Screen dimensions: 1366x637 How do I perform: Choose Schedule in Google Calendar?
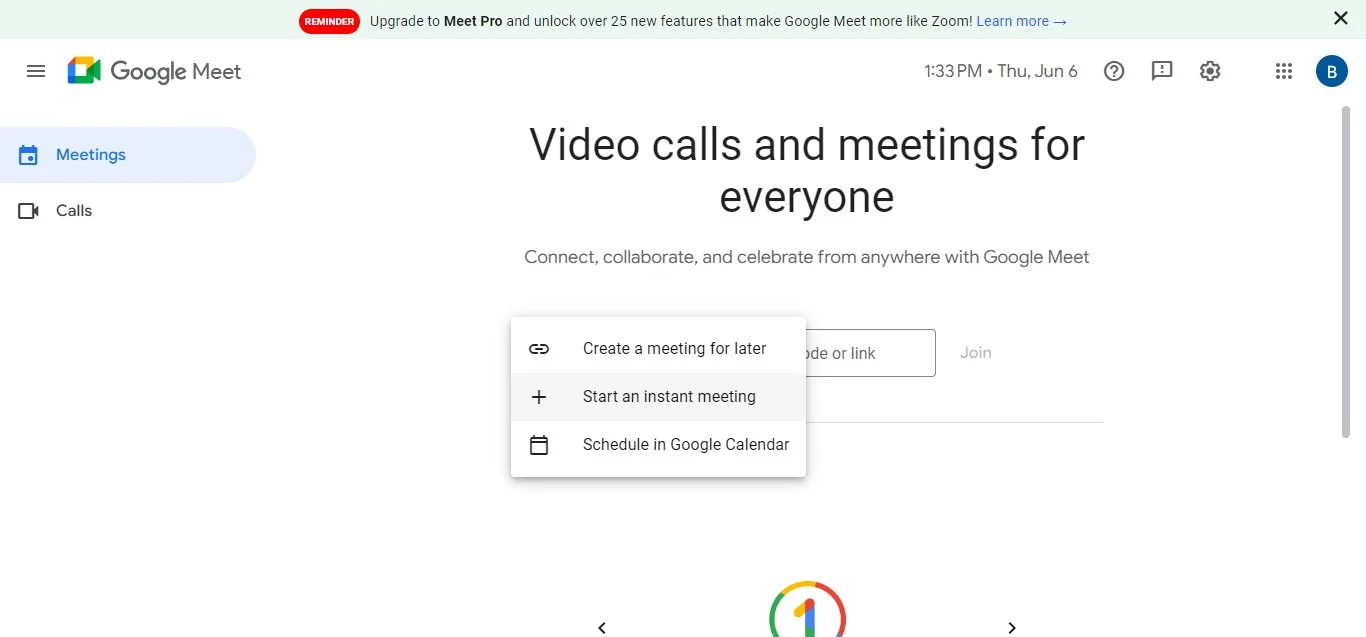pyautogui.click(x=658, y=445)
